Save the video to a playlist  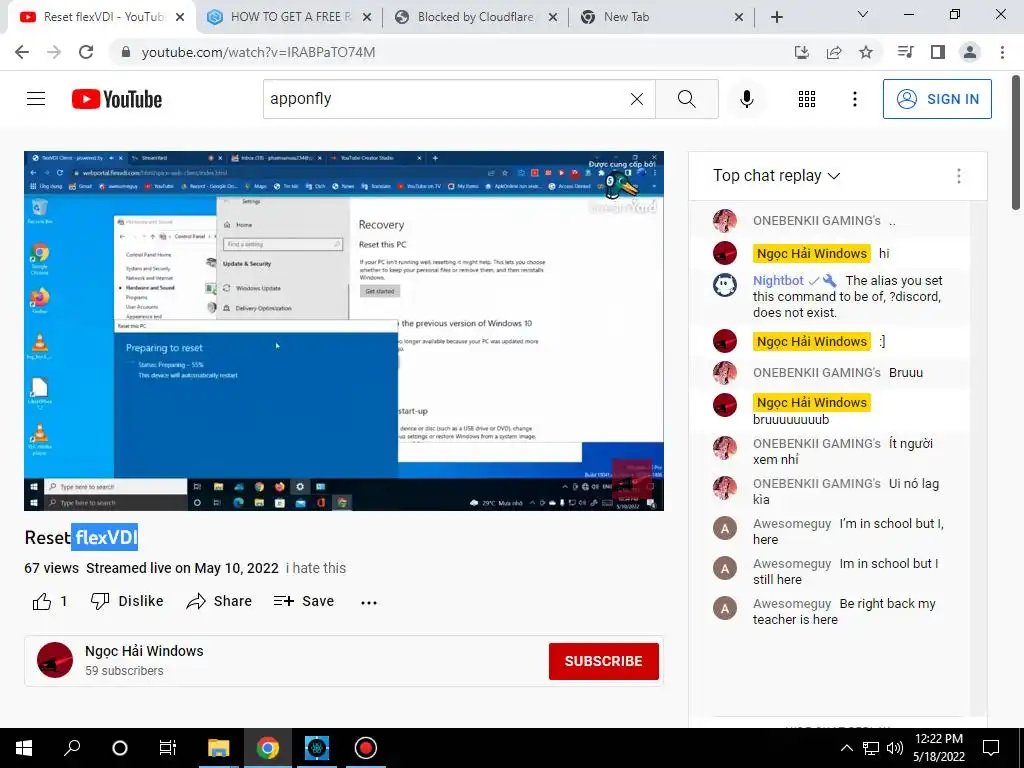(304, 601)
